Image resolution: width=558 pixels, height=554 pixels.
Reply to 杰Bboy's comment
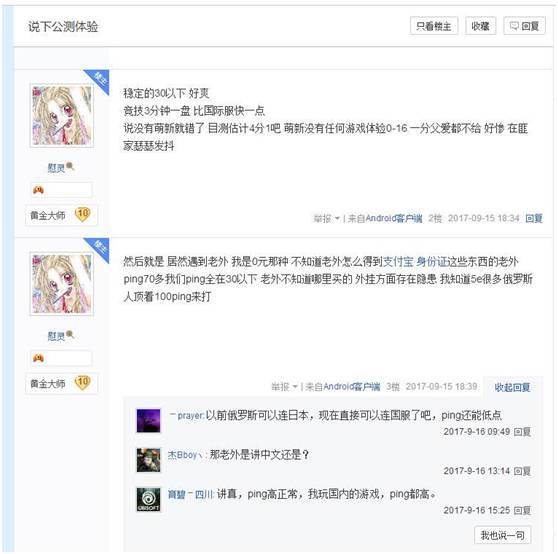click(x=522, y=471)
